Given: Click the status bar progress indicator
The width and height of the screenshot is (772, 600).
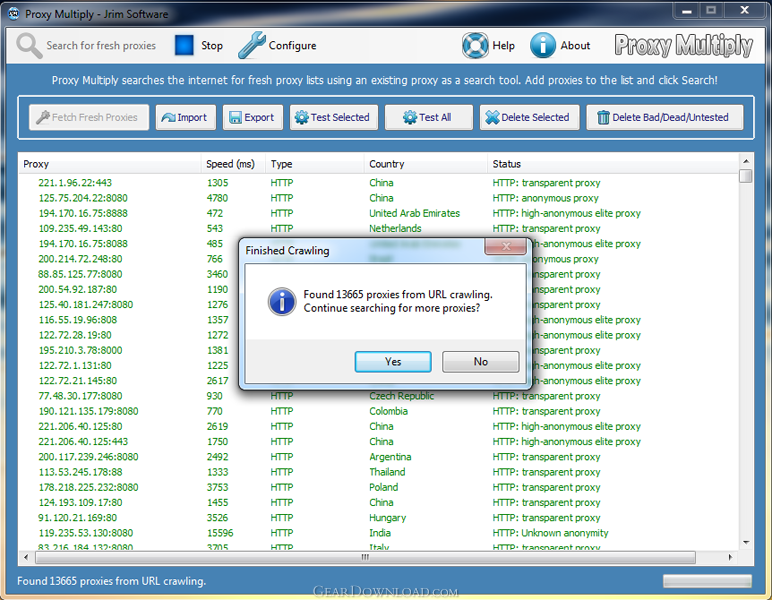Looking at the screenshot, I should (x=708, y=581).
